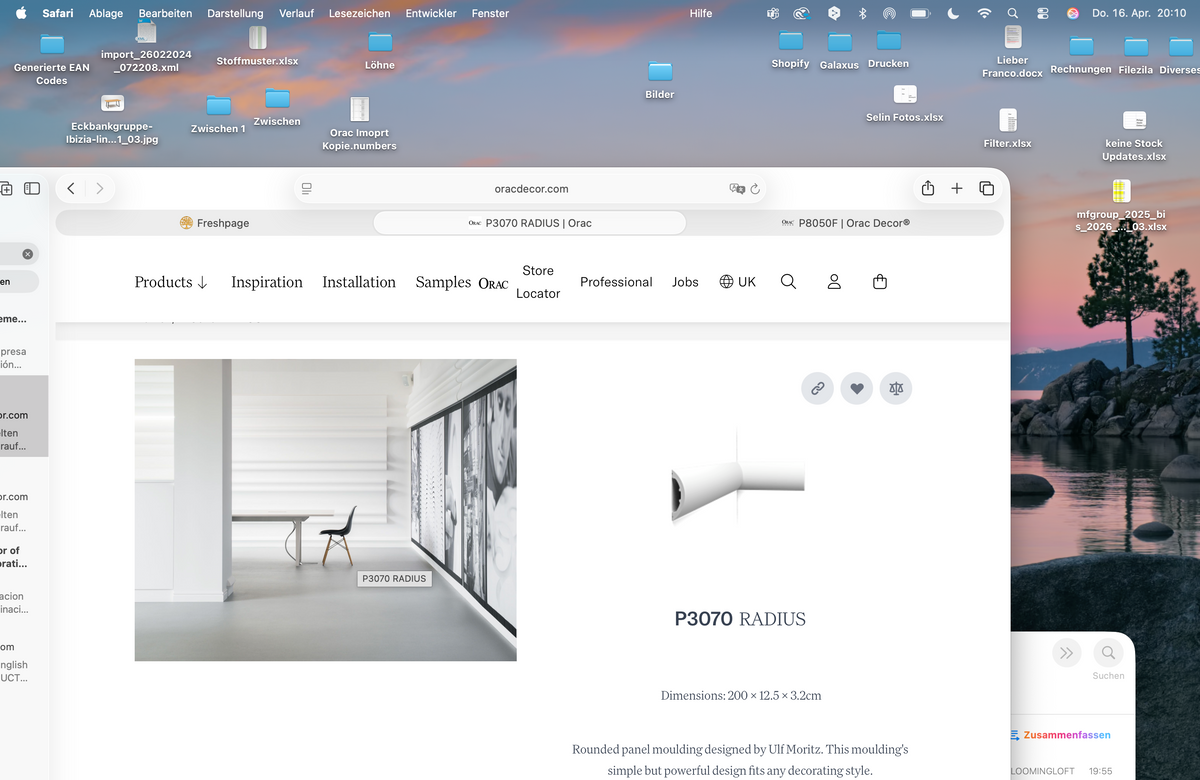Open the Ablage menu

(106, 13)
